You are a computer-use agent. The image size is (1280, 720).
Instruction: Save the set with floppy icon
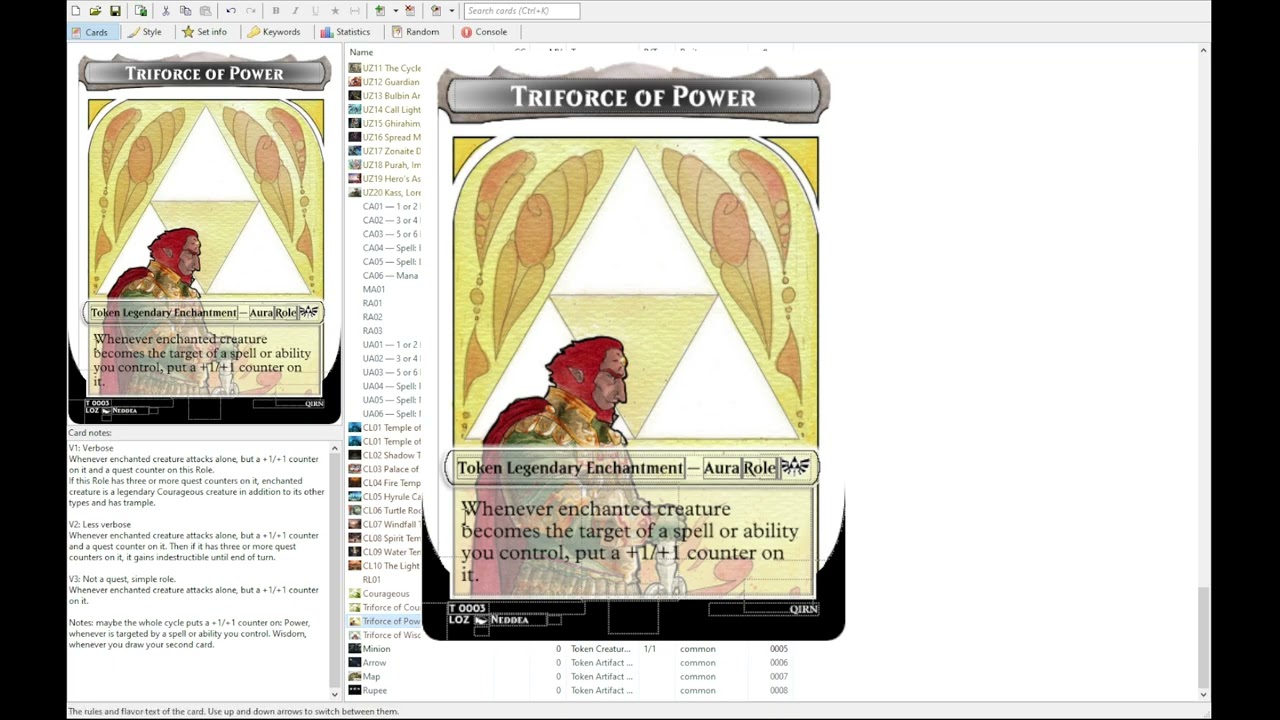115,11
